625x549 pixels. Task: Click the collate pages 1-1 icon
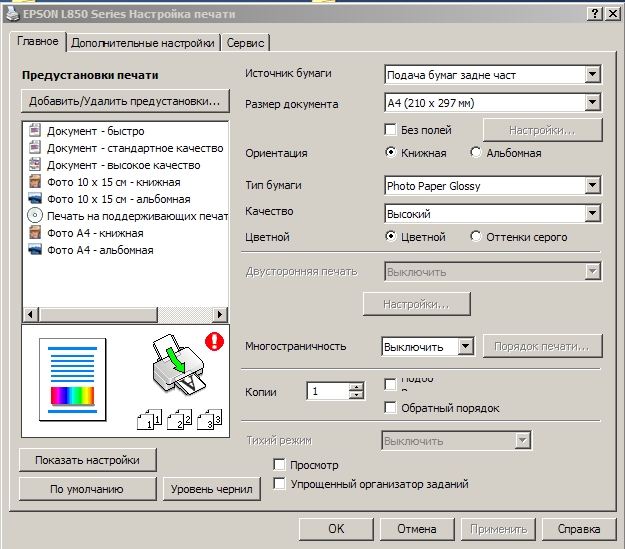pyautogui.click(x=149, y=419)
